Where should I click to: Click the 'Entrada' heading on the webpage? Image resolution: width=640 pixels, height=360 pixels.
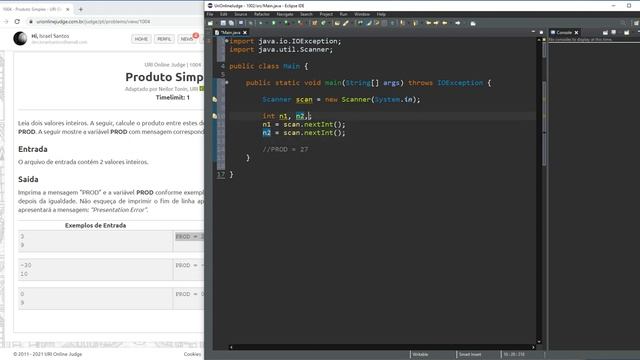point(33,149)
